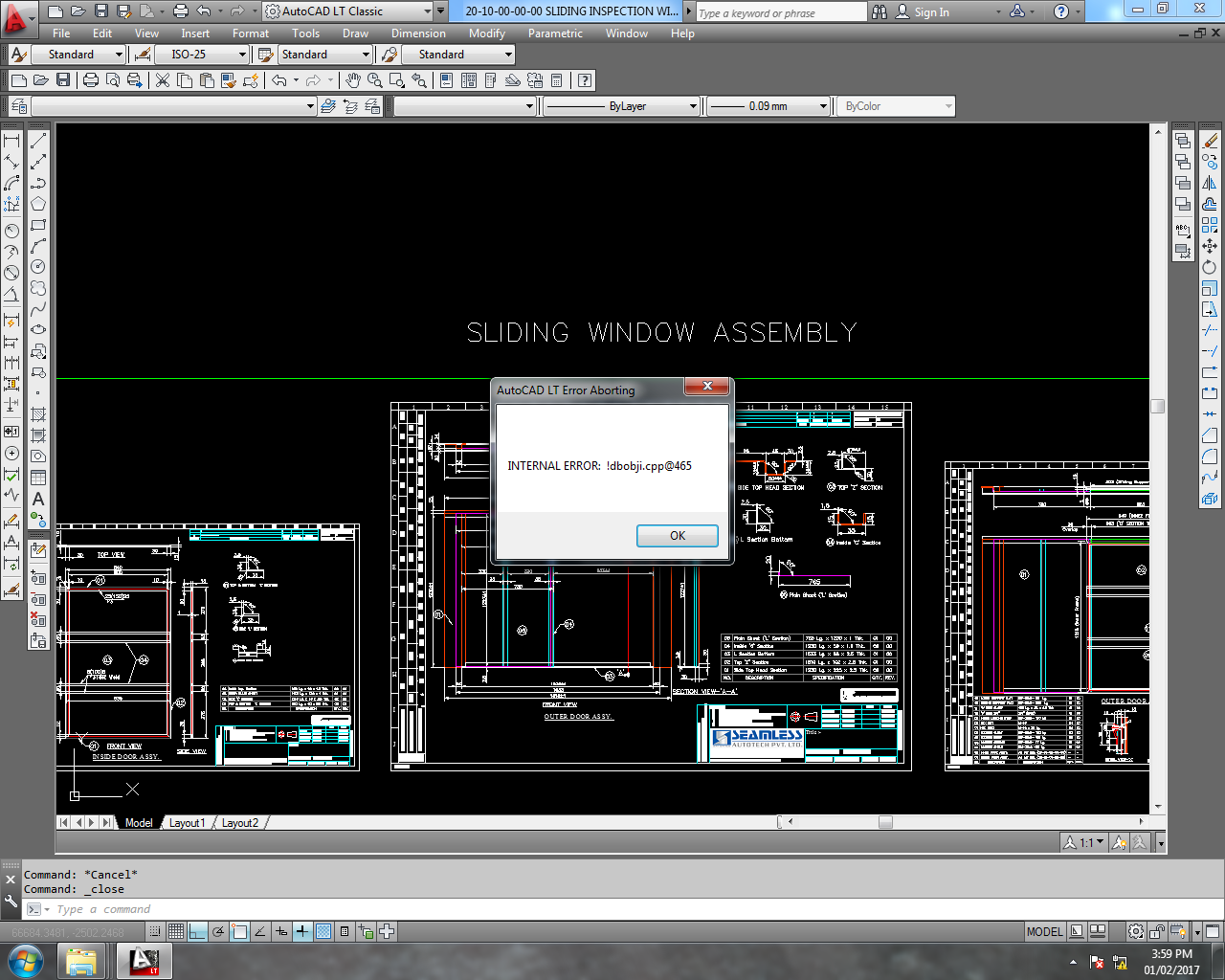Click Save in the Quick Access toolbar
1225x980 pixels.
[x=101, y=11]
